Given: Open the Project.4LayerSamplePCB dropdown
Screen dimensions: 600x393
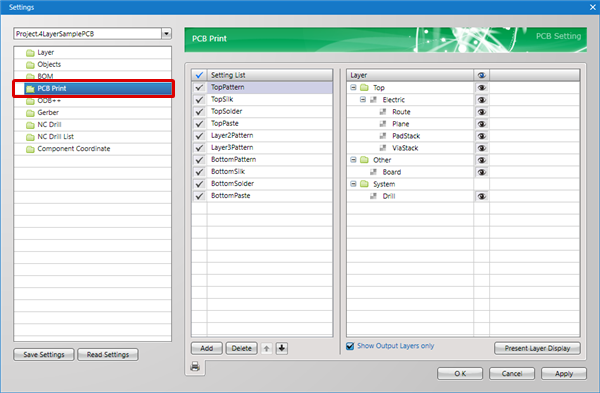Looking at the screenshot, I should click(x=166, y=34).
